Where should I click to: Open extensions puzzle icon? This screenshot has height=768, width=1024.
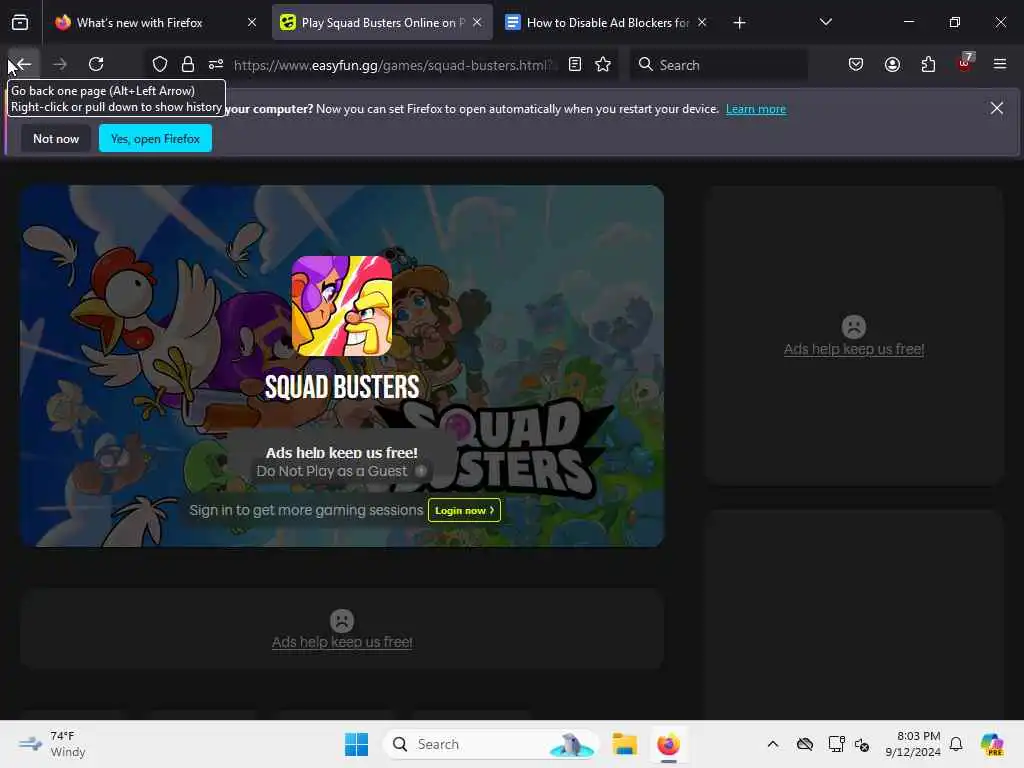928,64
